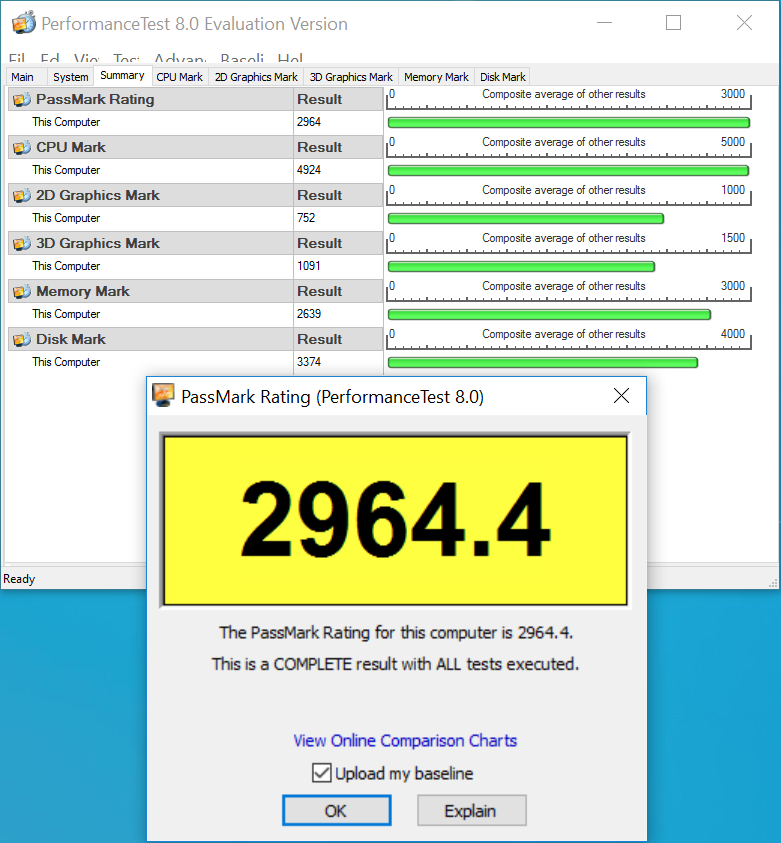The height and width of the screenshot is (843, 781).
Task: Open the Disk Mark tab
Action: pyautogui.click(x=503, y=77)
